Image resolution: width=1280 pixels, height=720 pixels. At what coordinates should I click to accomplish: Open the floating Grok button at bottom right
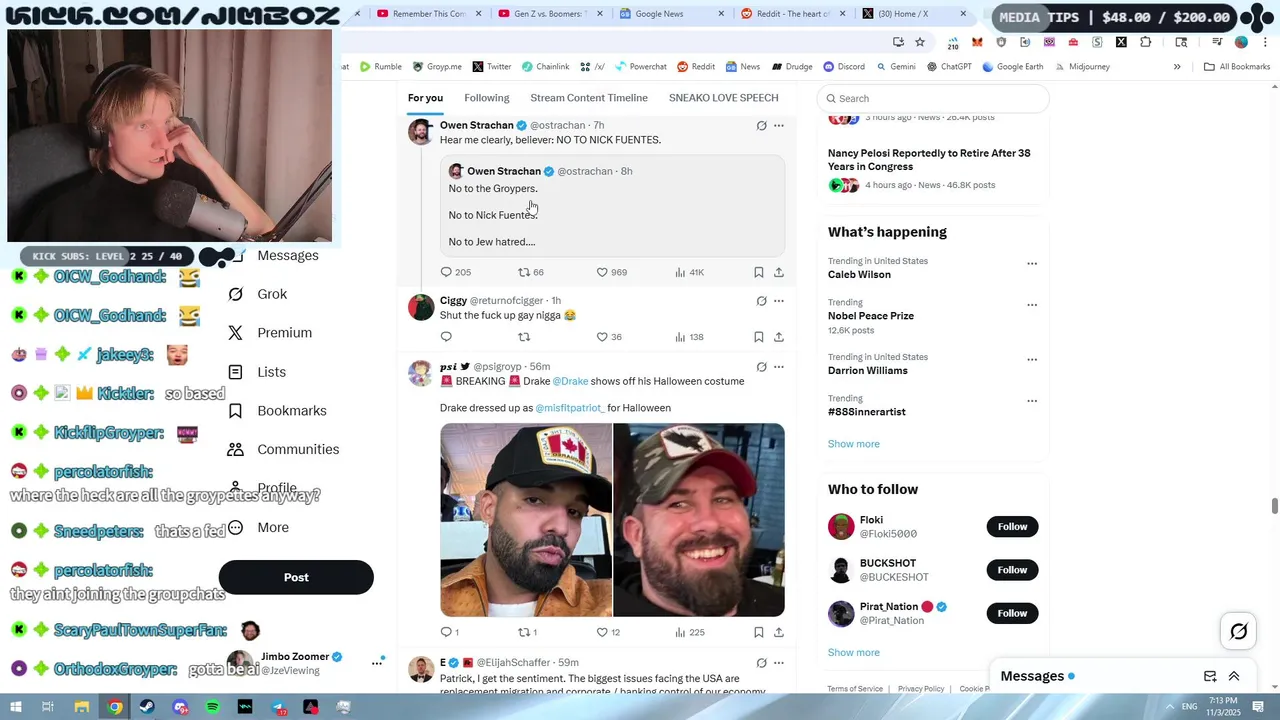tap(1238, 631)
